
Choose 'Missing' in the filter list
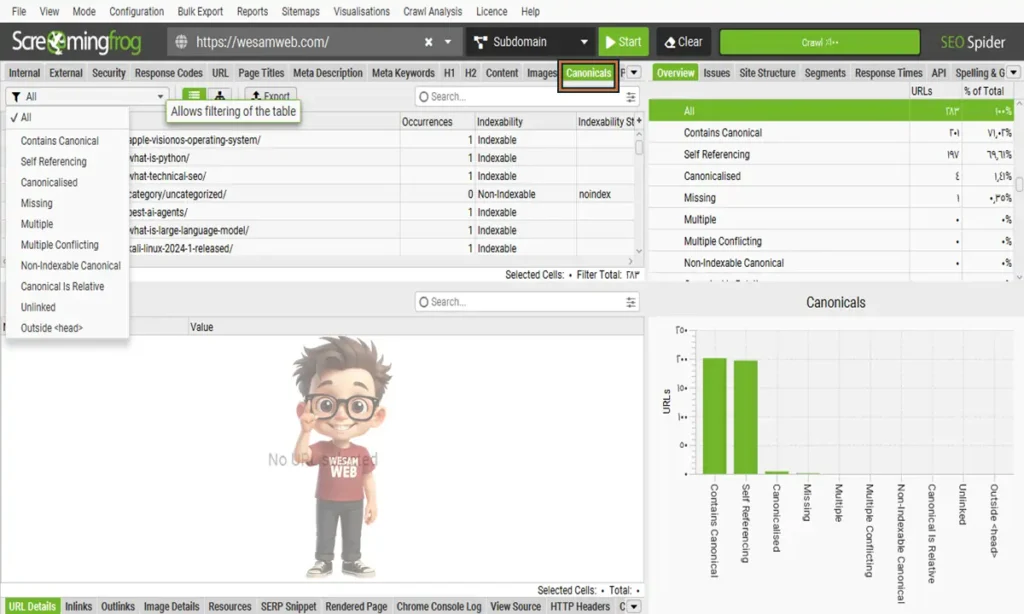36,203
